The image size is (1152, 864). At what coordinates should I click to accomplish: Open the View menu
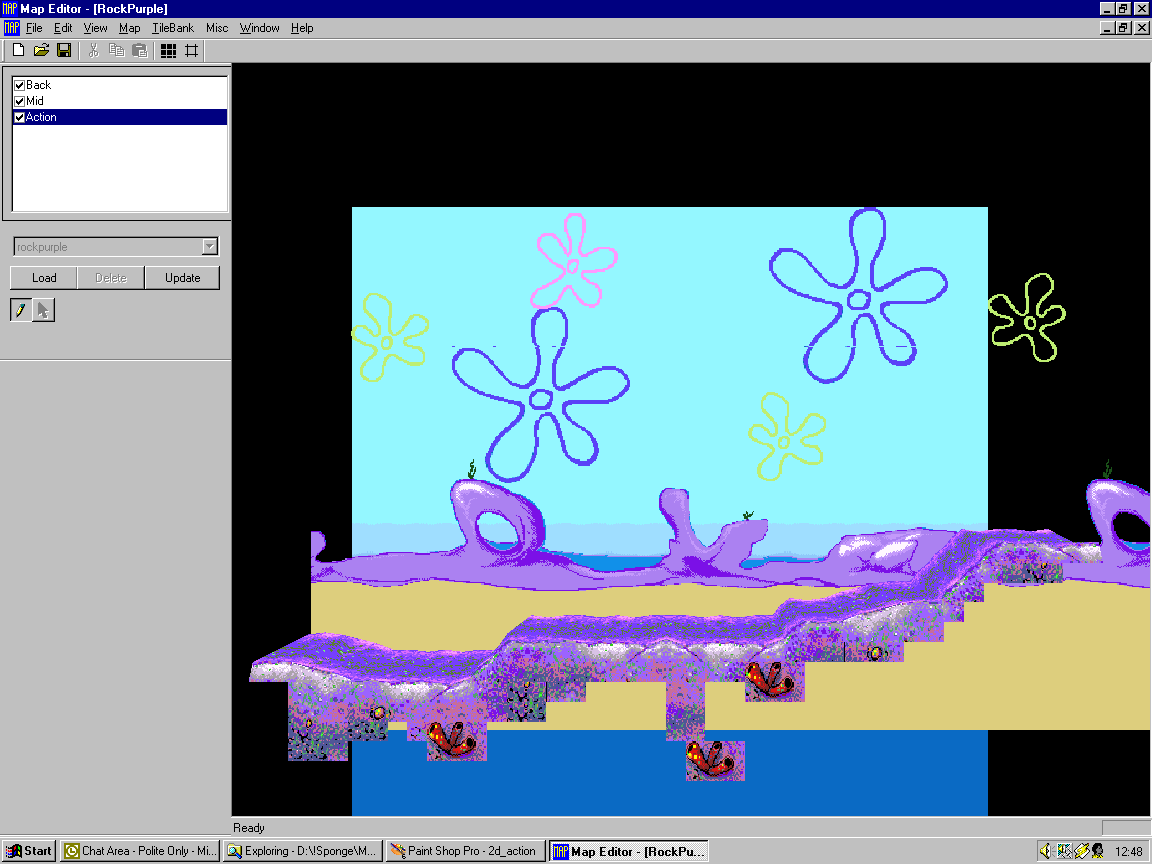pyautogui.click(x=96, y=28)
